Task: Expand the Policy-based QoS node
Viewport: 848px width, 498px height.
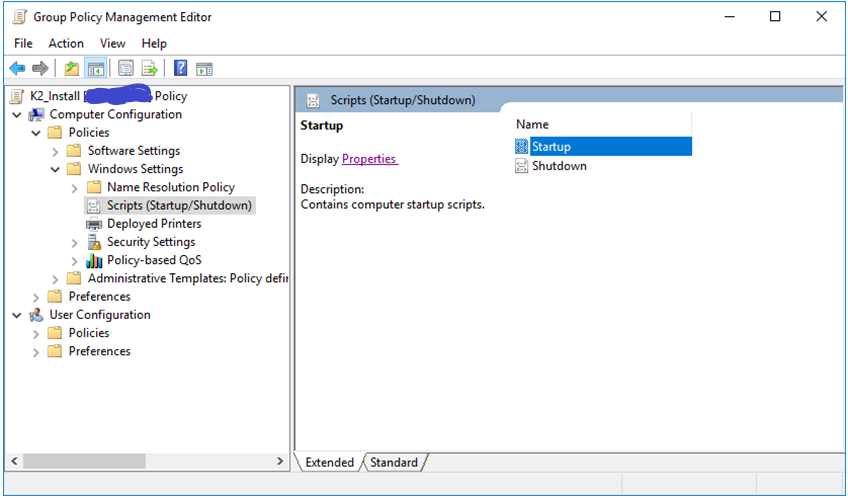Action: 75,262
